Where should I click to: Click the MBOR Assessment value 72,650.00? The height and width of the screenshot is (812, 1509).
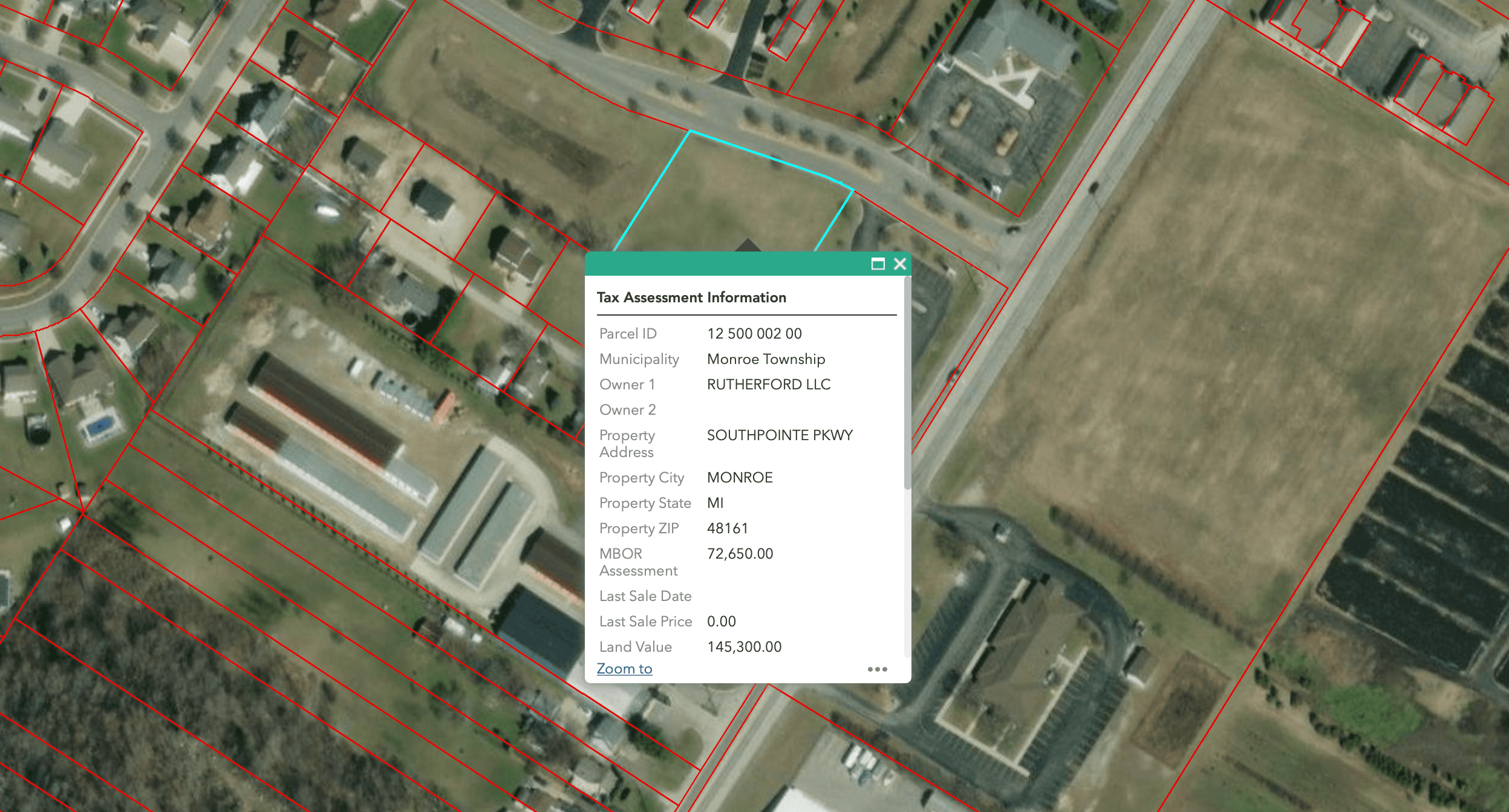(x=740, y=554)
